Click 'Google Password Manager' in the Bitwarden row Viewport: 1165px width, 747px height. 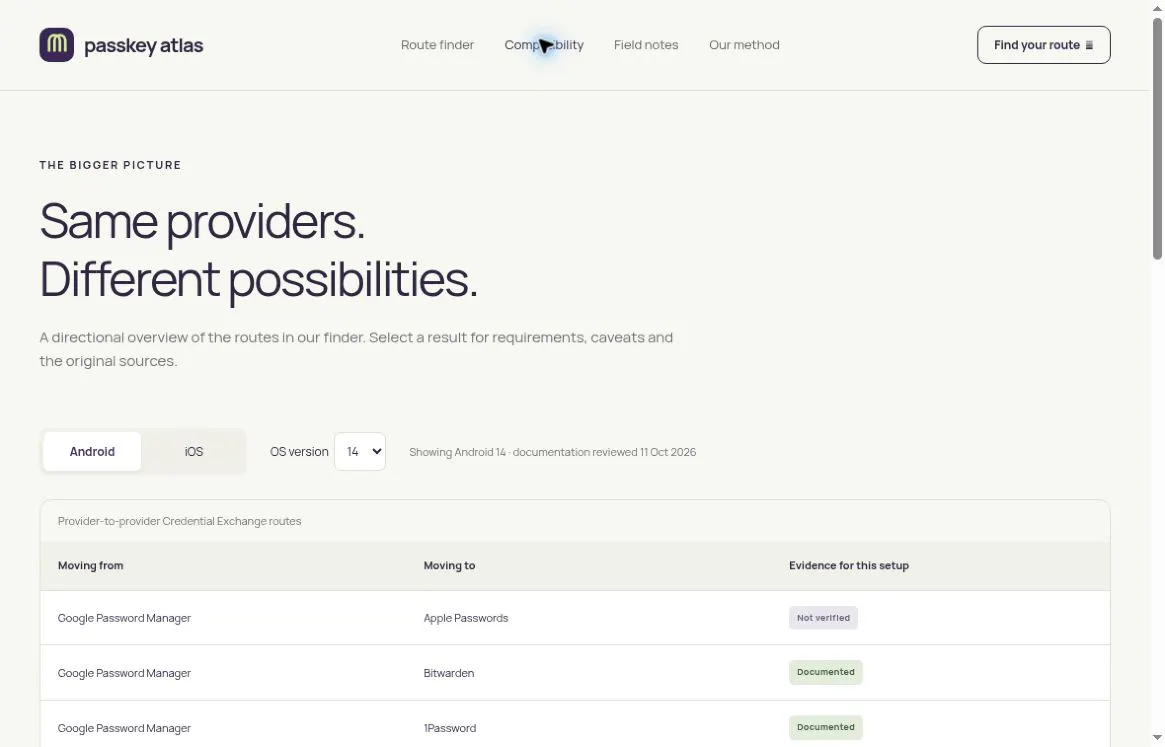tap(124, 673)
